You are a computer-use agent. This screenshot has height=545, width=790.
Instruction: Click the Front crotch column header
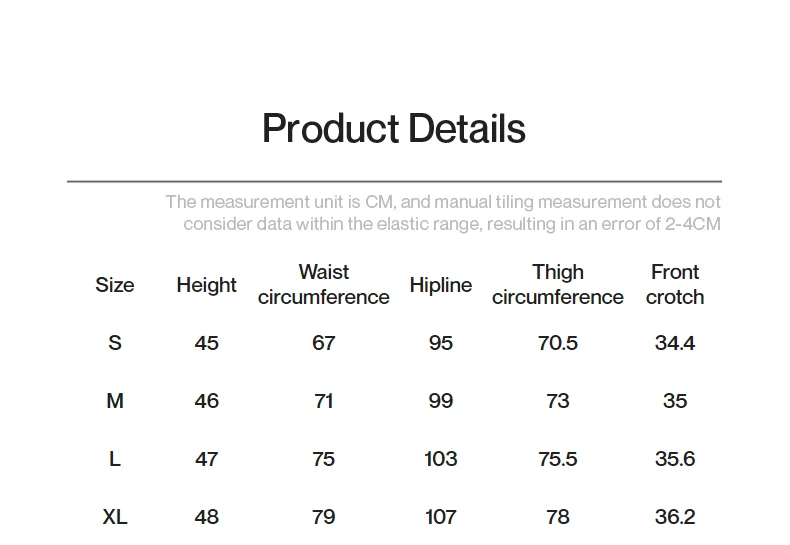675,285
